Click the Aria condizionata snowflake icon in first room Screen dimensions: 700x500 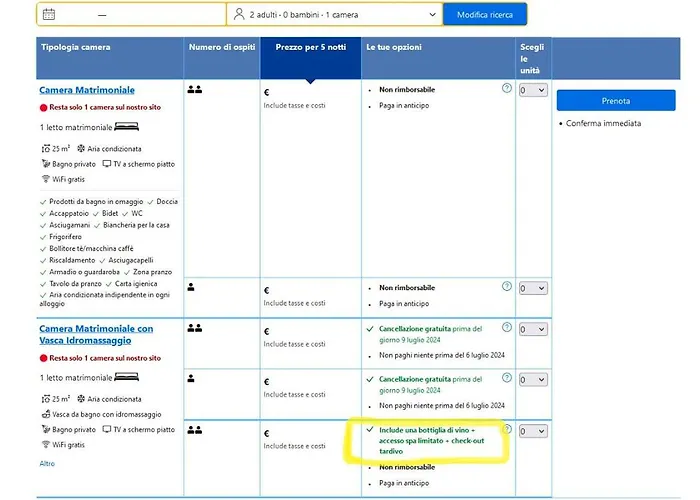point(80,148)
